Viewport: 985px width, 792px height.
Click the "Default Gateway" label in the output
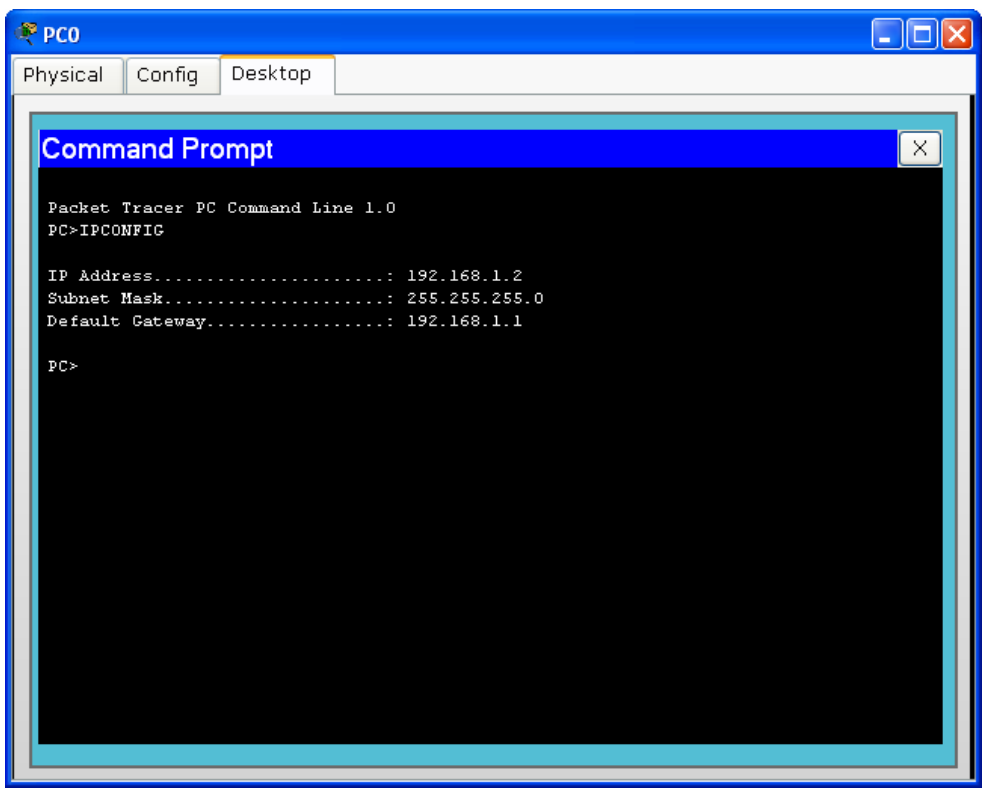126,321
